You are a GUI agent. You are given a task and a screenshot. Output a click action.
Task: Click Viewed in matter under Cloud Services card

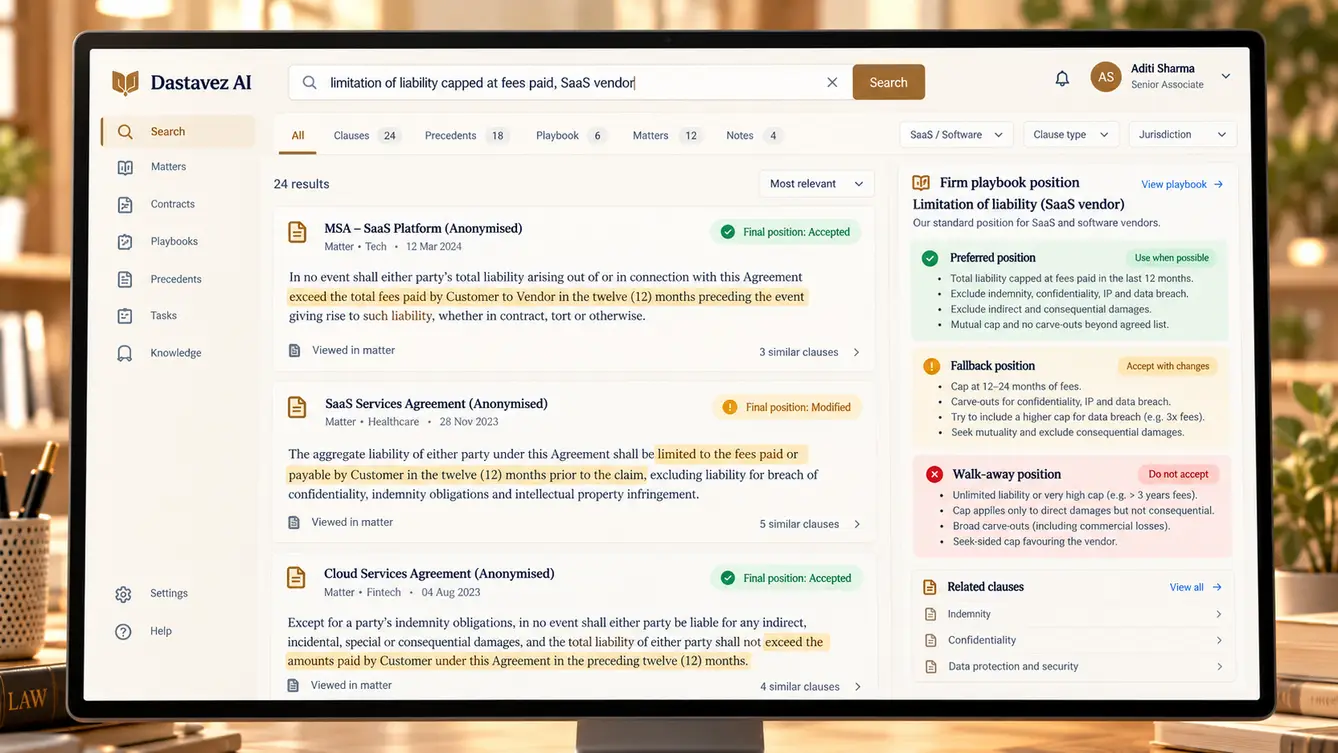coord(340,685)
